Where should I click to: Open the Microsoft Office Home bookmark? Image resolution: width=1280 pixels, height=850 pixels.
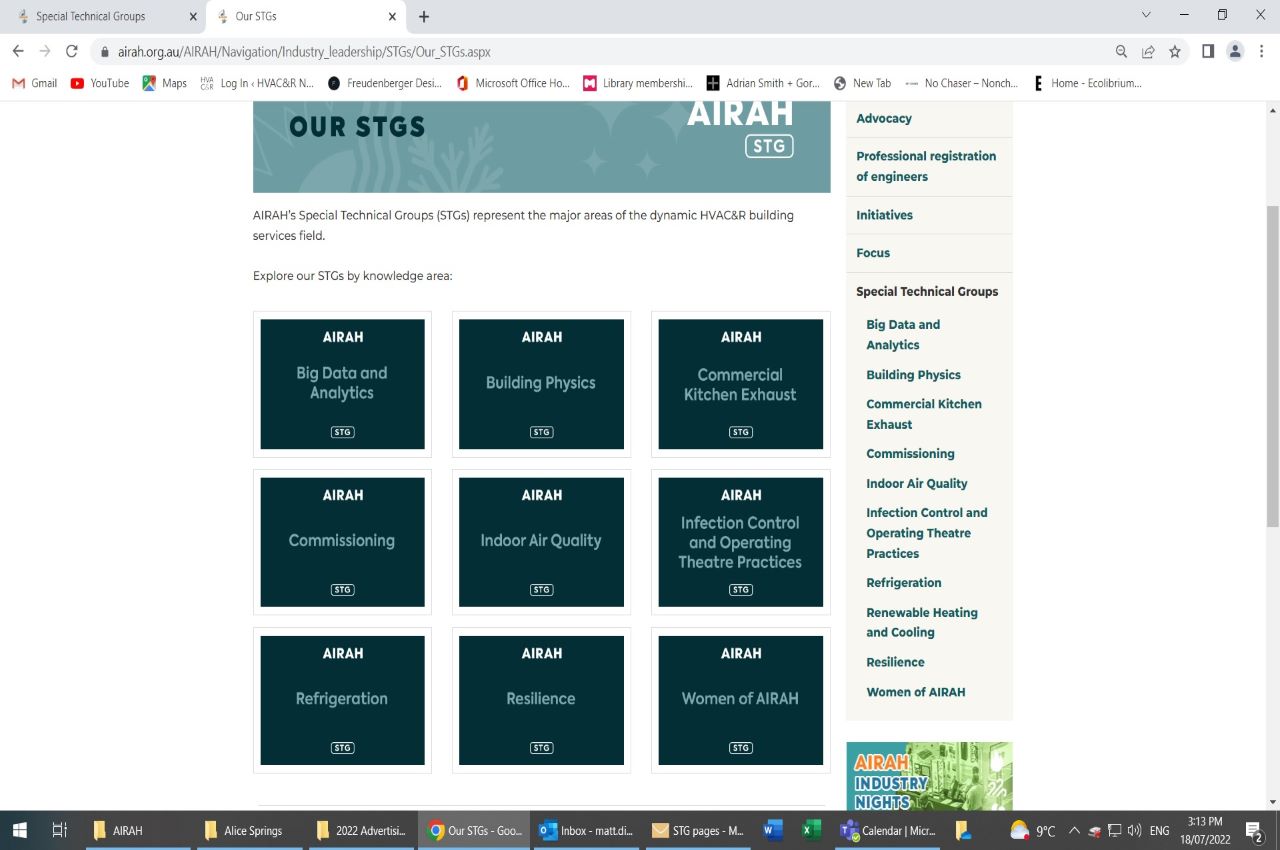point(513,83)
